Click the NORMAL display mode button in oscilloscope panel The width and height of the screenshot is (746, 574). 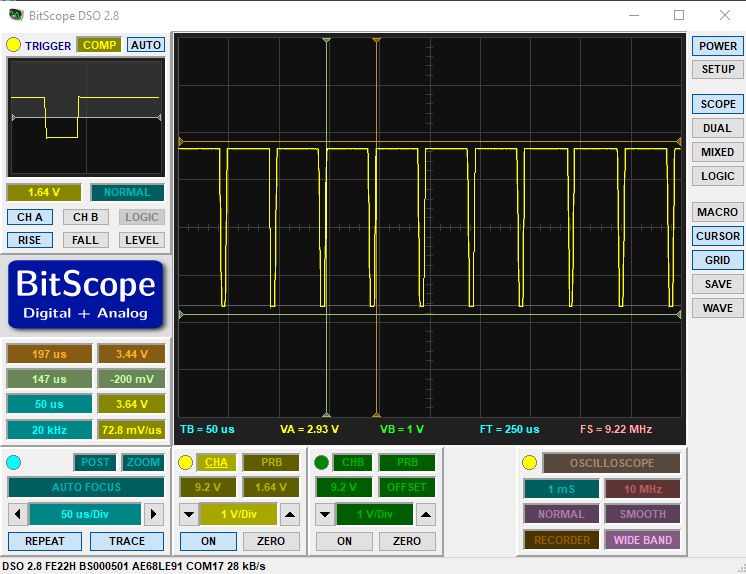pos(561,514)
